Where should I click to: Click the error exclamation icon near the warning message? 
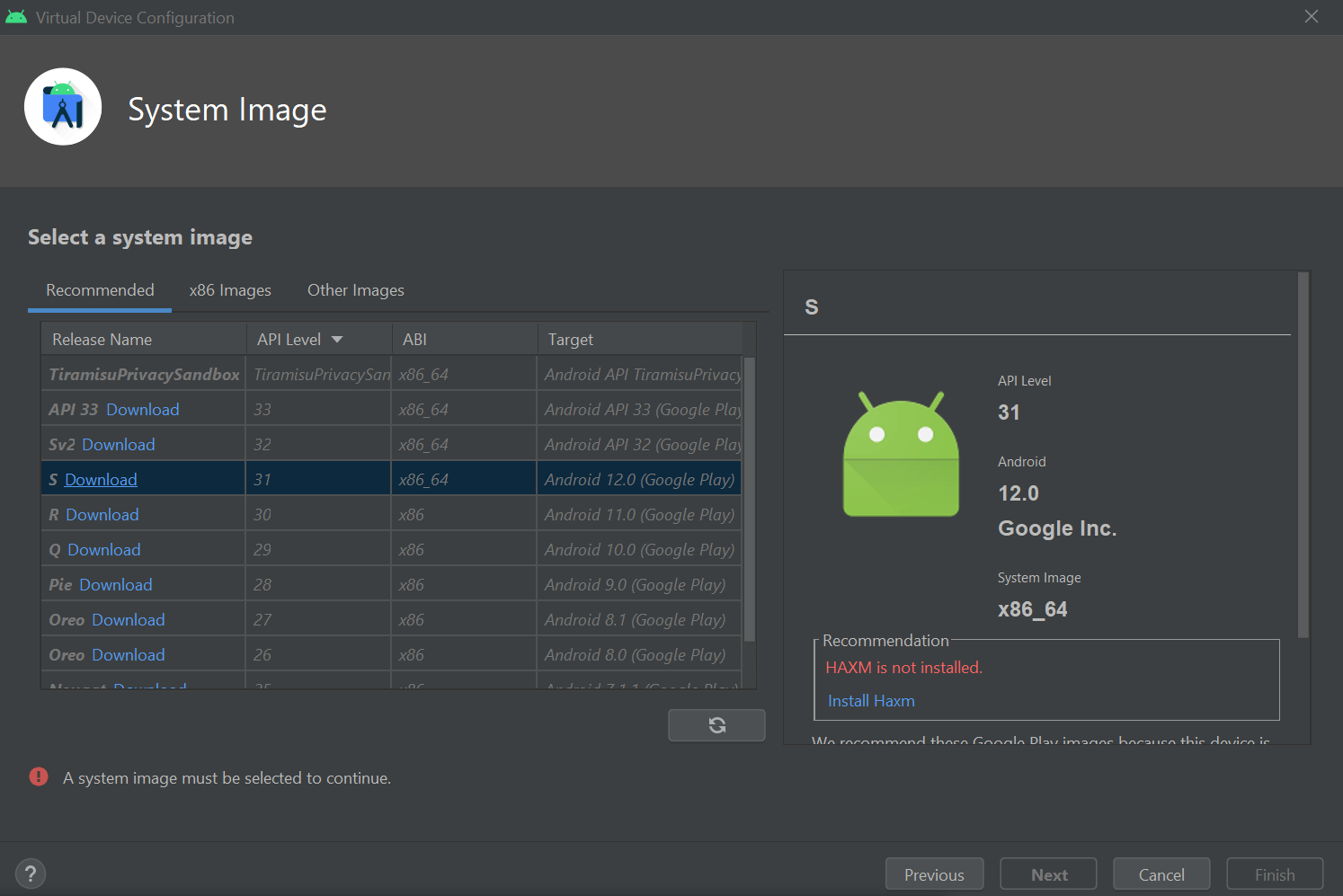(38, 776)
